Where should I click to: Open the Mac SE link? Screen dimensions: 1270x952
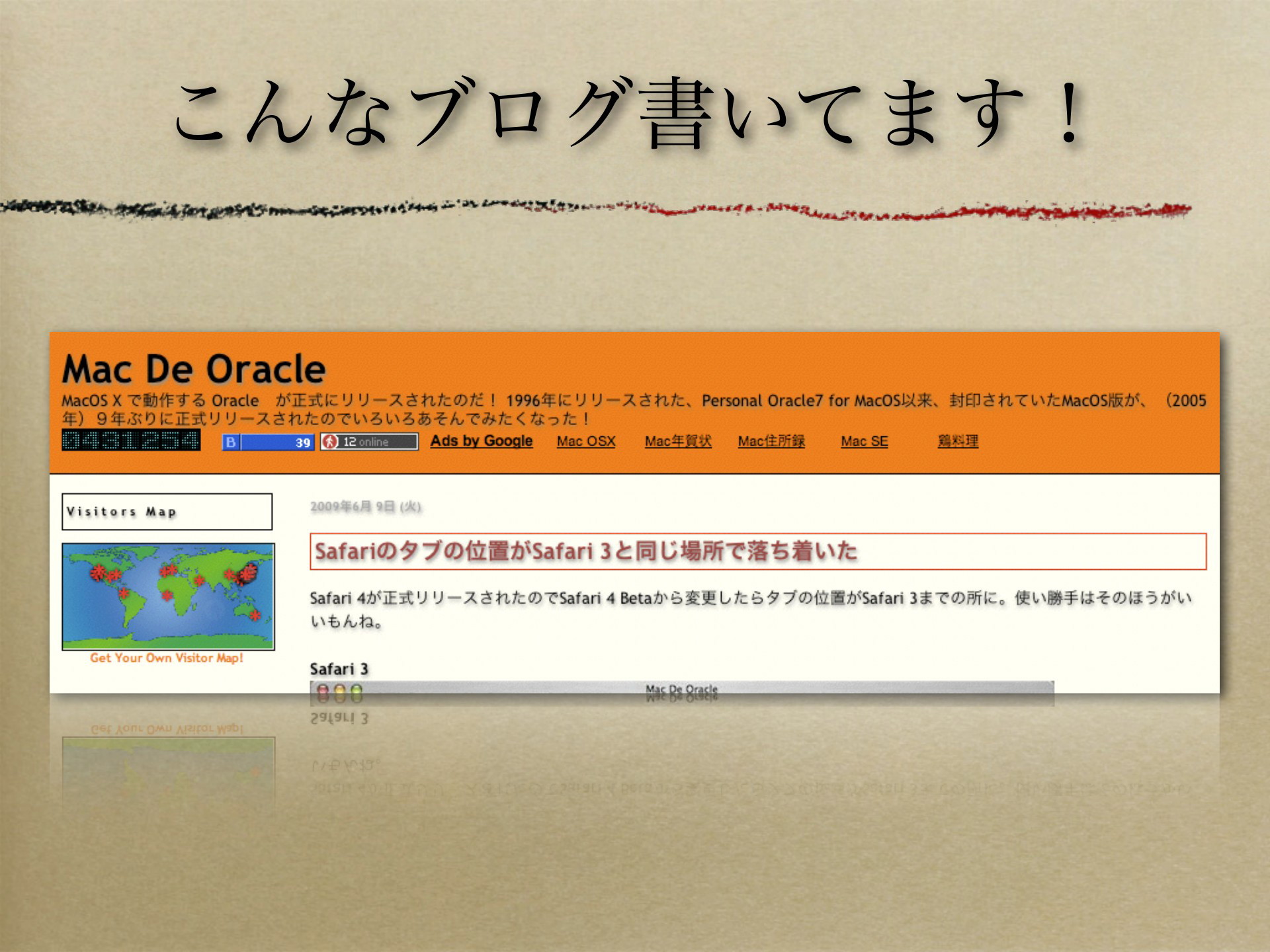865,442
